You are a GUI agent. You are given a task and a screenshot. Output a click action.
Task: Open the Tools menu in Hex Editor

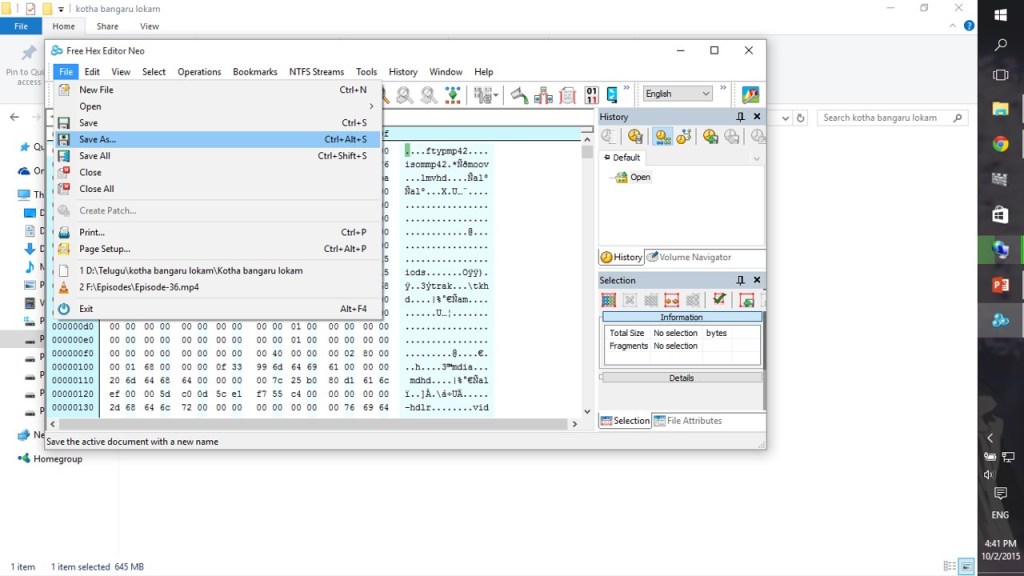pyautogui.click(x=366, y=72)
